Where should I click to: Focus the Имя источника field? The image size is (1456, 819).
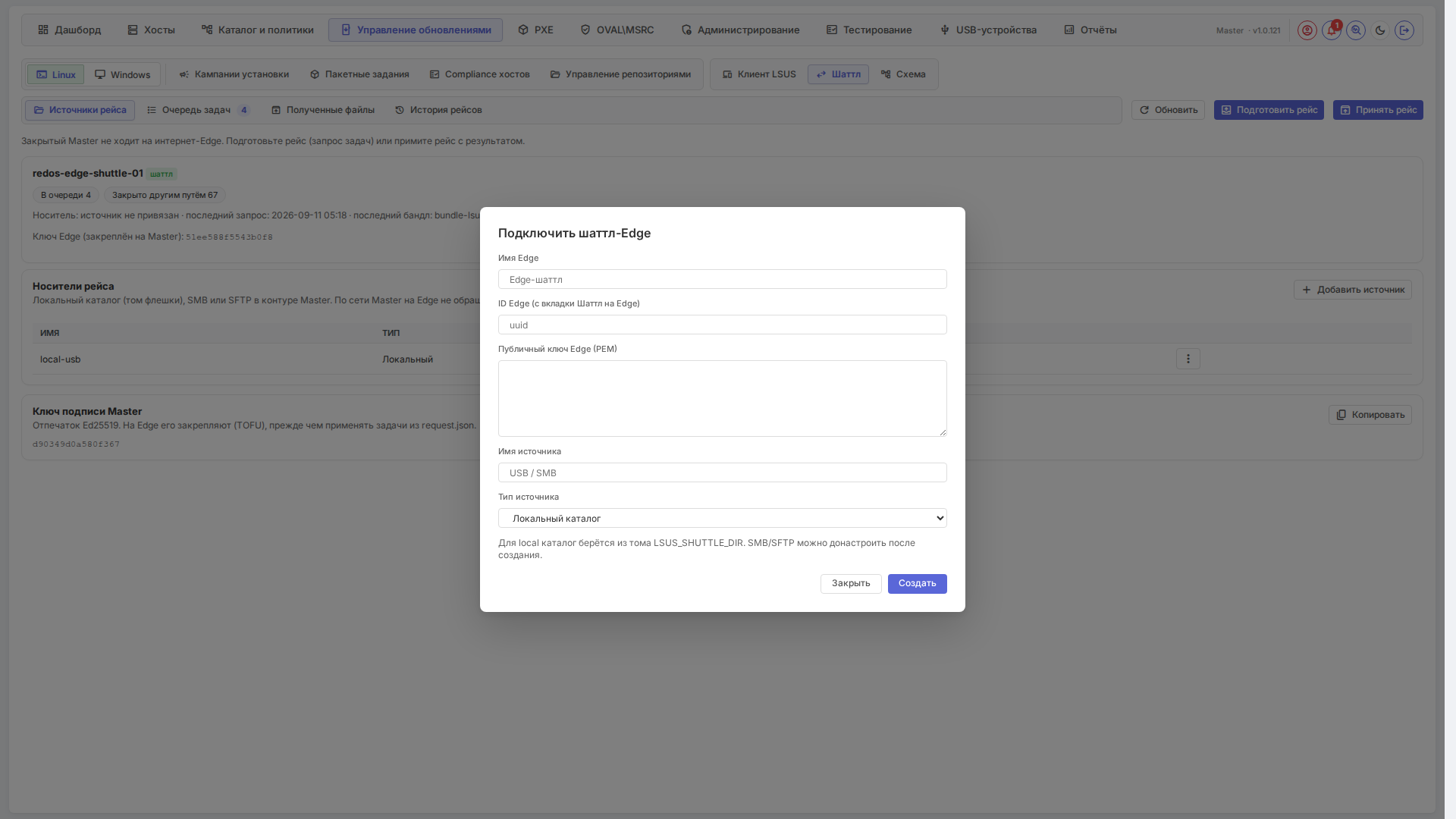click(723, 472)
